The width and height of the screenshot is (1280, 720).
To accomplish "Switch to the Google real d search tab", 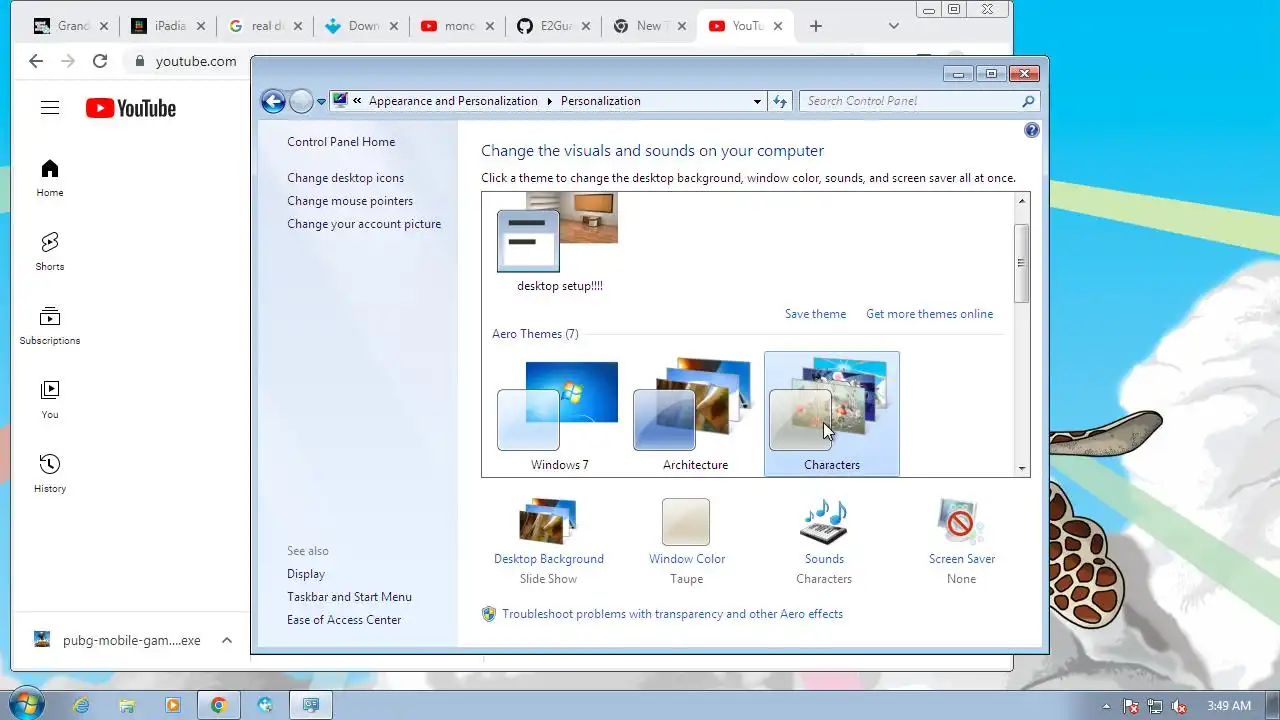I will point(264,26).
